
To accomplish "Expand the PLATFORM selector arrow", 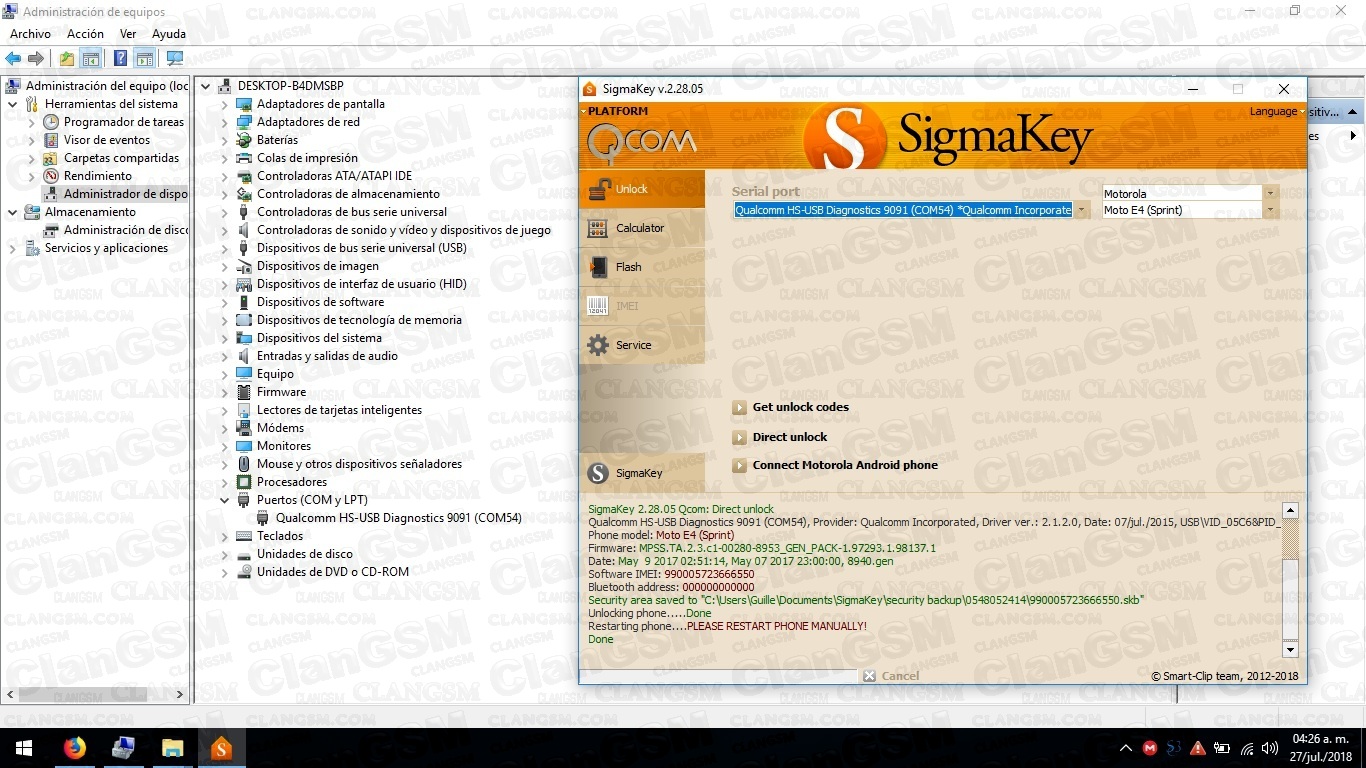I will 583,112.
